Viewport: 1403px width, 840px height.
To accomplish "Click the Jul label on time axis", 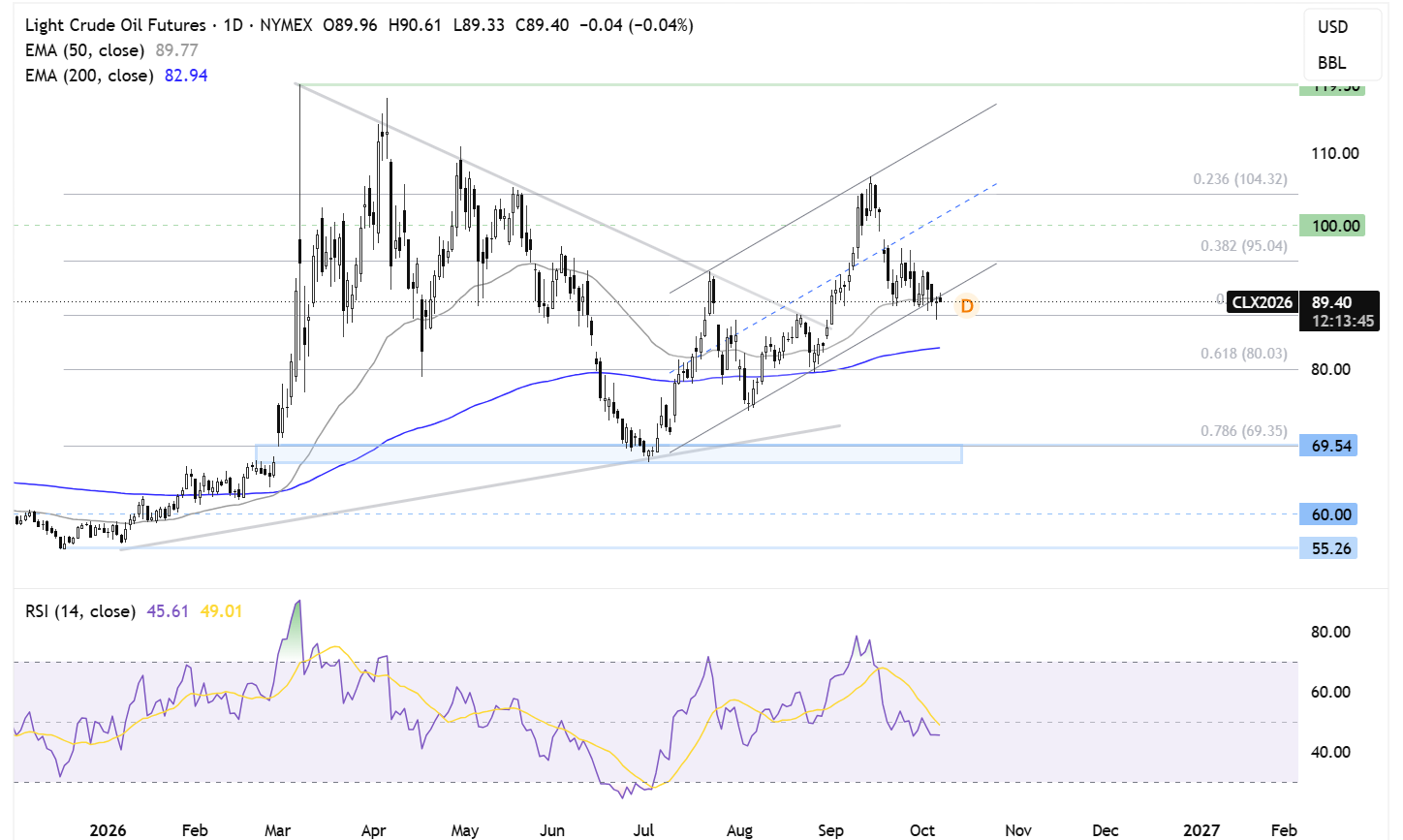I will (642, 830).
